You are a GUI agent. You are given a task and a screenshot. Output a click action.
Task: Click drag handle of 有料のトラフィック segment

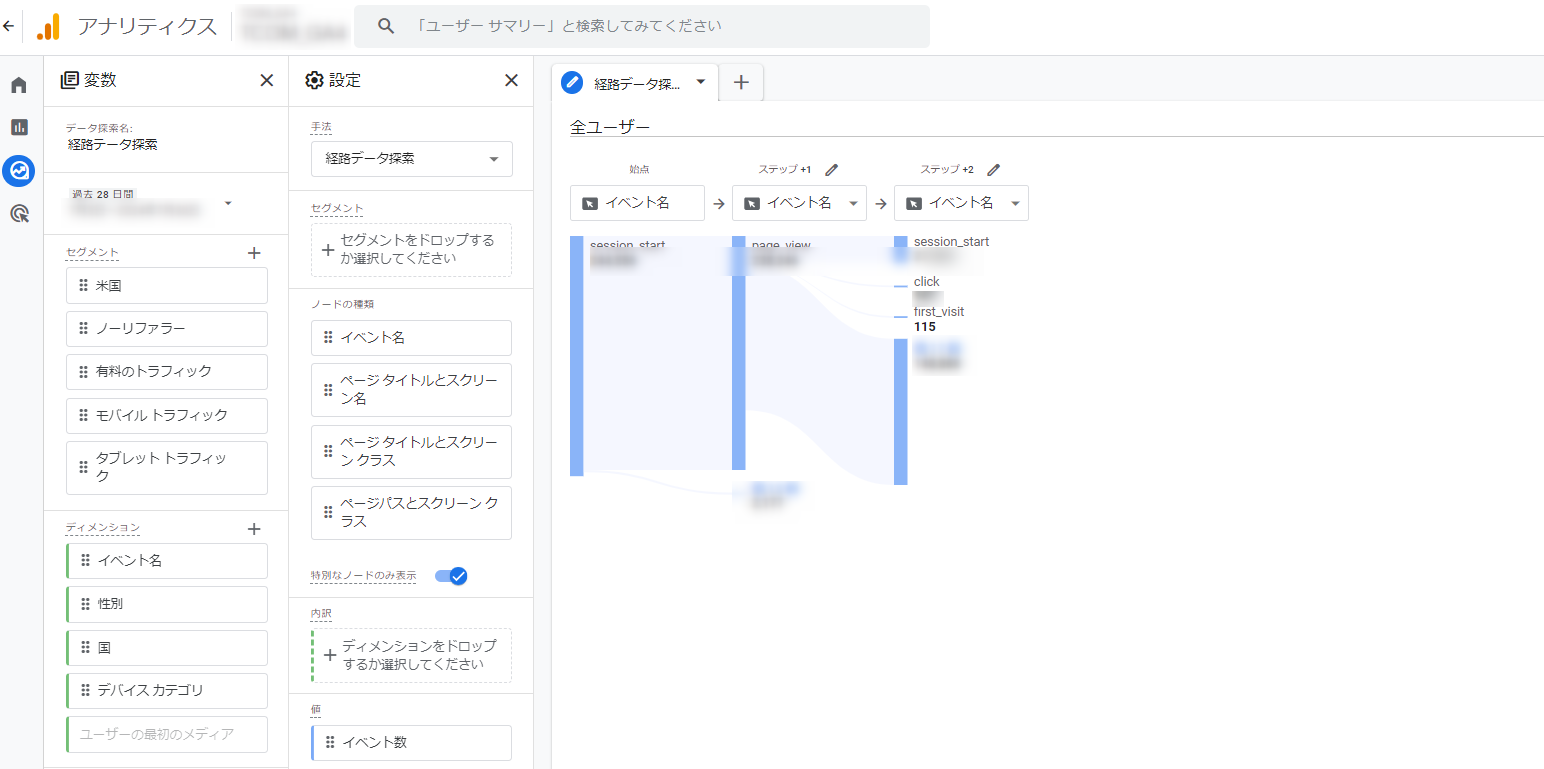[x=83, y=372]
